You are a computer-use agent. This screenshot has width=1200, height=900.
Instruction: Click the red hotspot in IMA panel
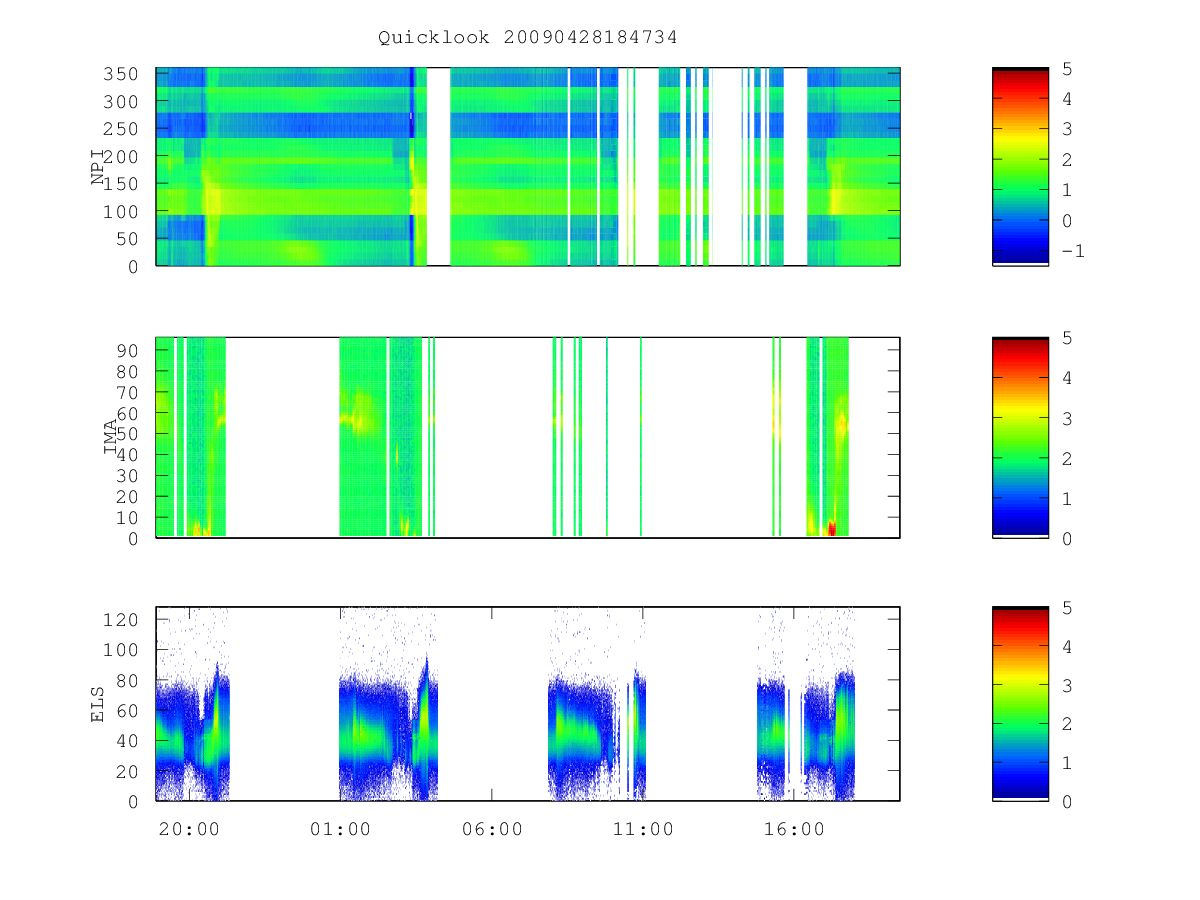[832, 527]
